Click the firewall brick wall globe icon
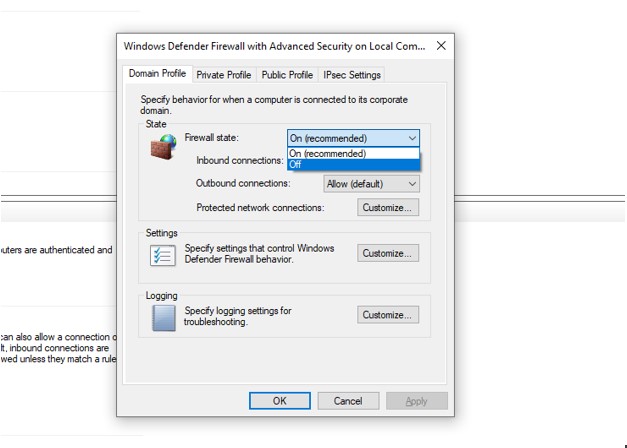 (x=164, y=147)
